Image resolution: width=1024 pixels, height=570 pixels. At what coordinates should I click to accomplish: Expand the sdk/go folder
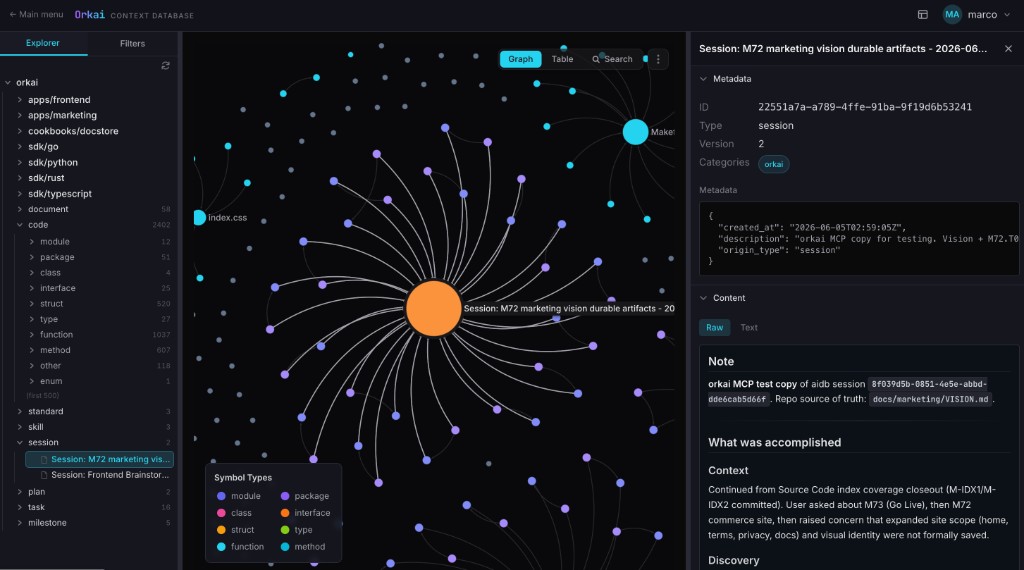[20, 147]
